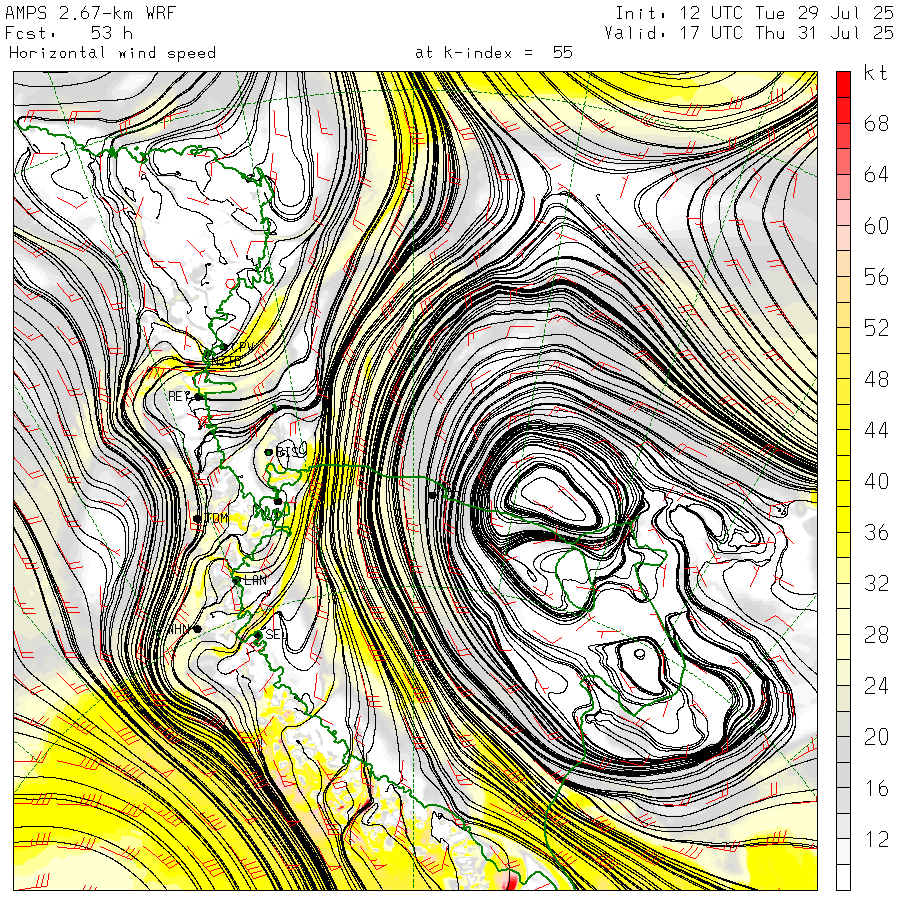Click the TOM station marker

[197, 519]
